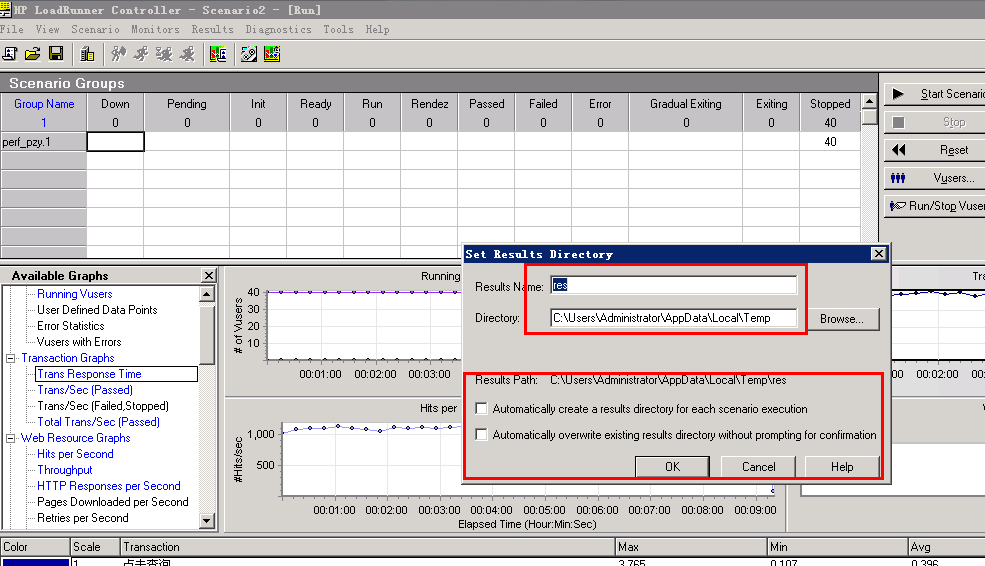The height and width of the screenshot is (566, 985).
Task: Click the Vusers people icon
Action: click(898, 178)
